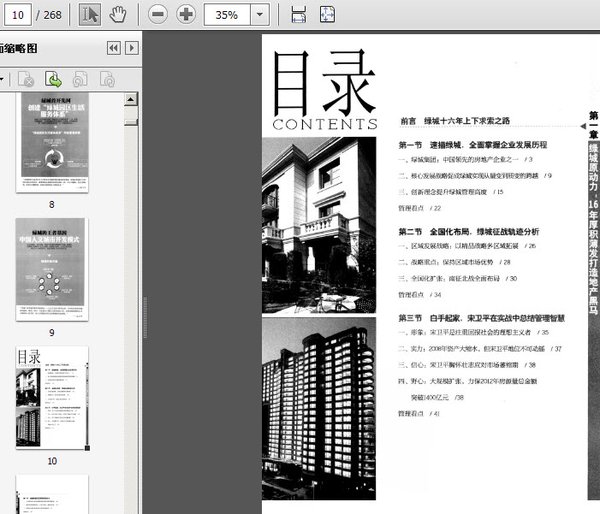
Task: Click the zoom out minus button
Action: click(157, 14)
